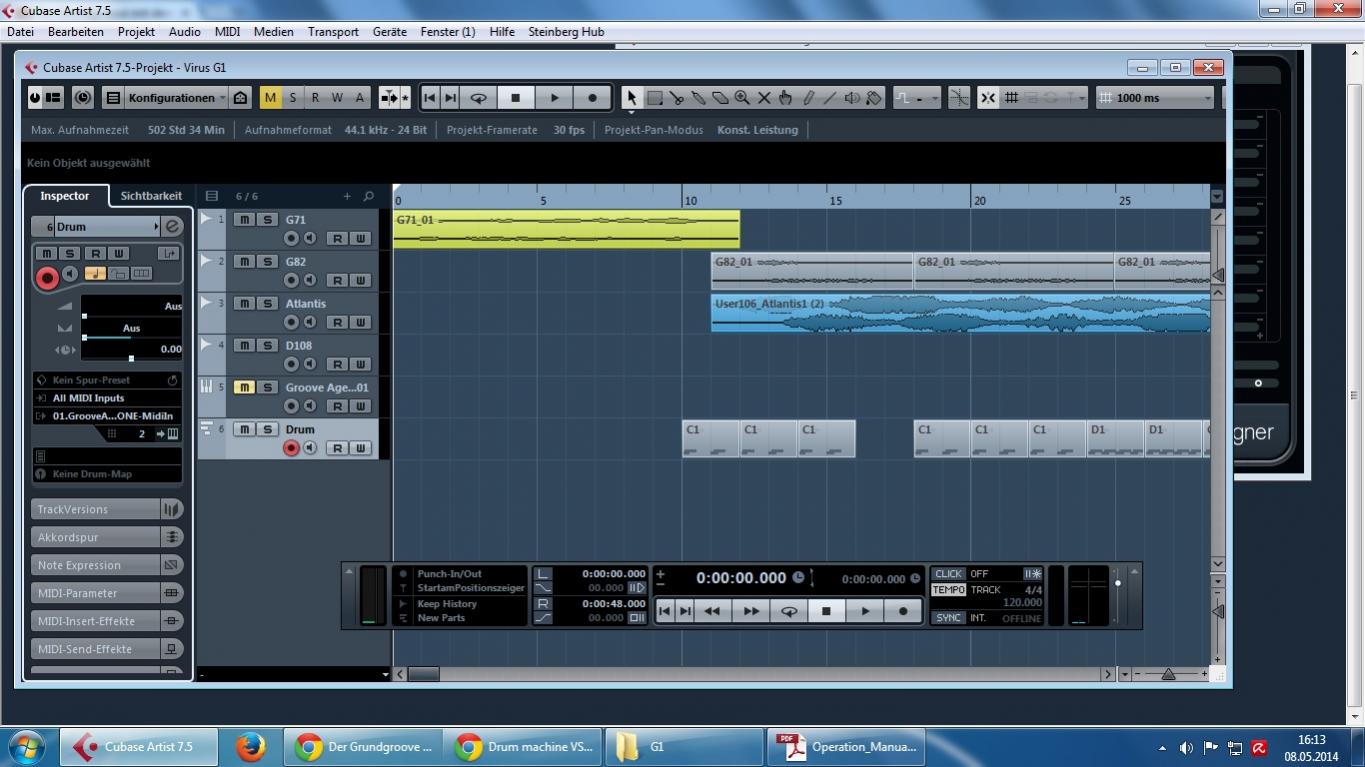
Task: Open the Home project setup icon
Action: pos(240,98)
